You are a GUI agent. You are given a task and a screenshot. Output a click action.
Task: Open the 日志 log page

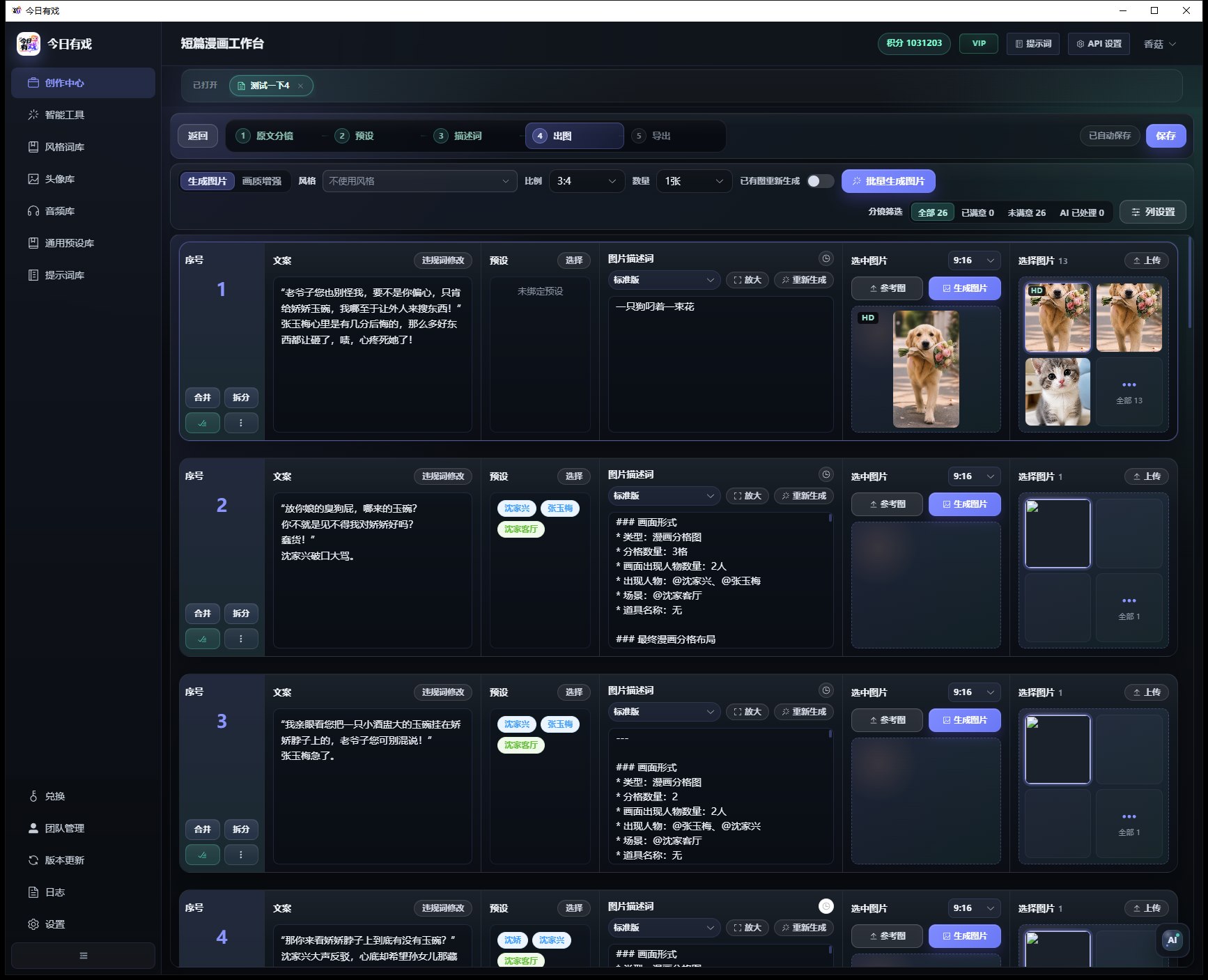83,892
